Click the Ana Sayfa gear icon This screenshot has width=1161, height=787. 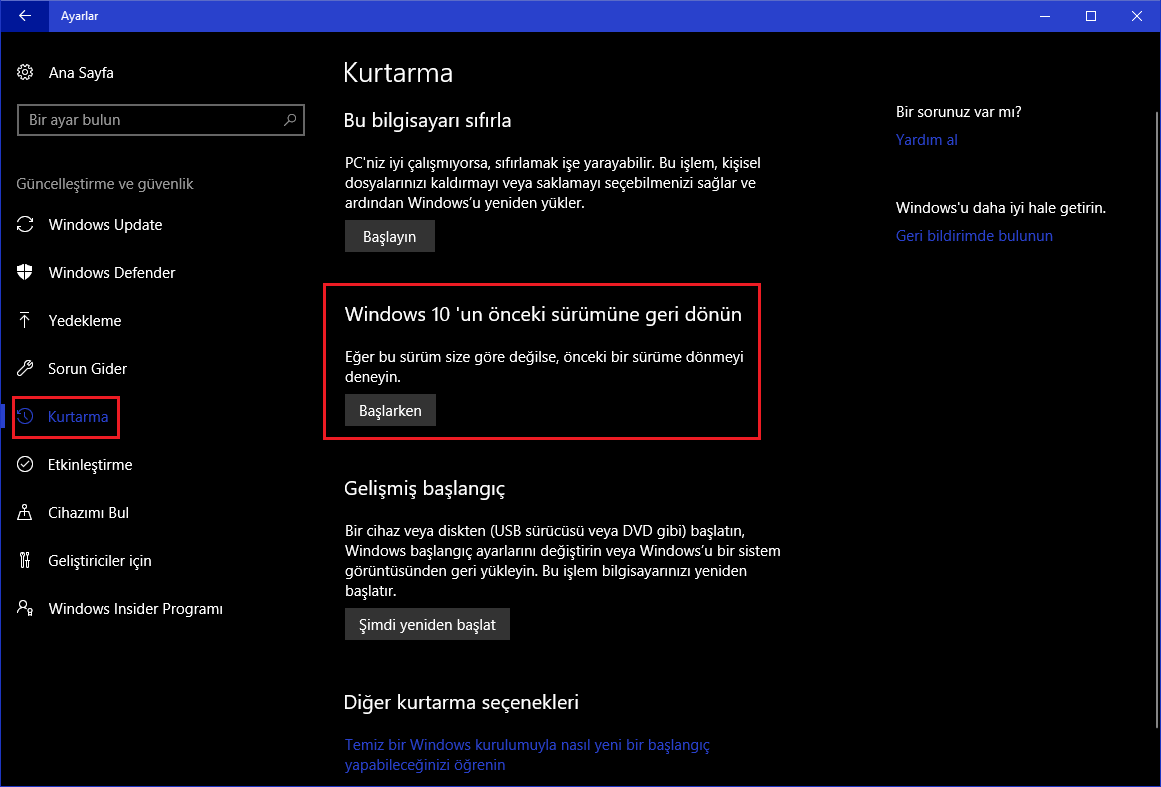pyautogui.click(x=25, y=73)
